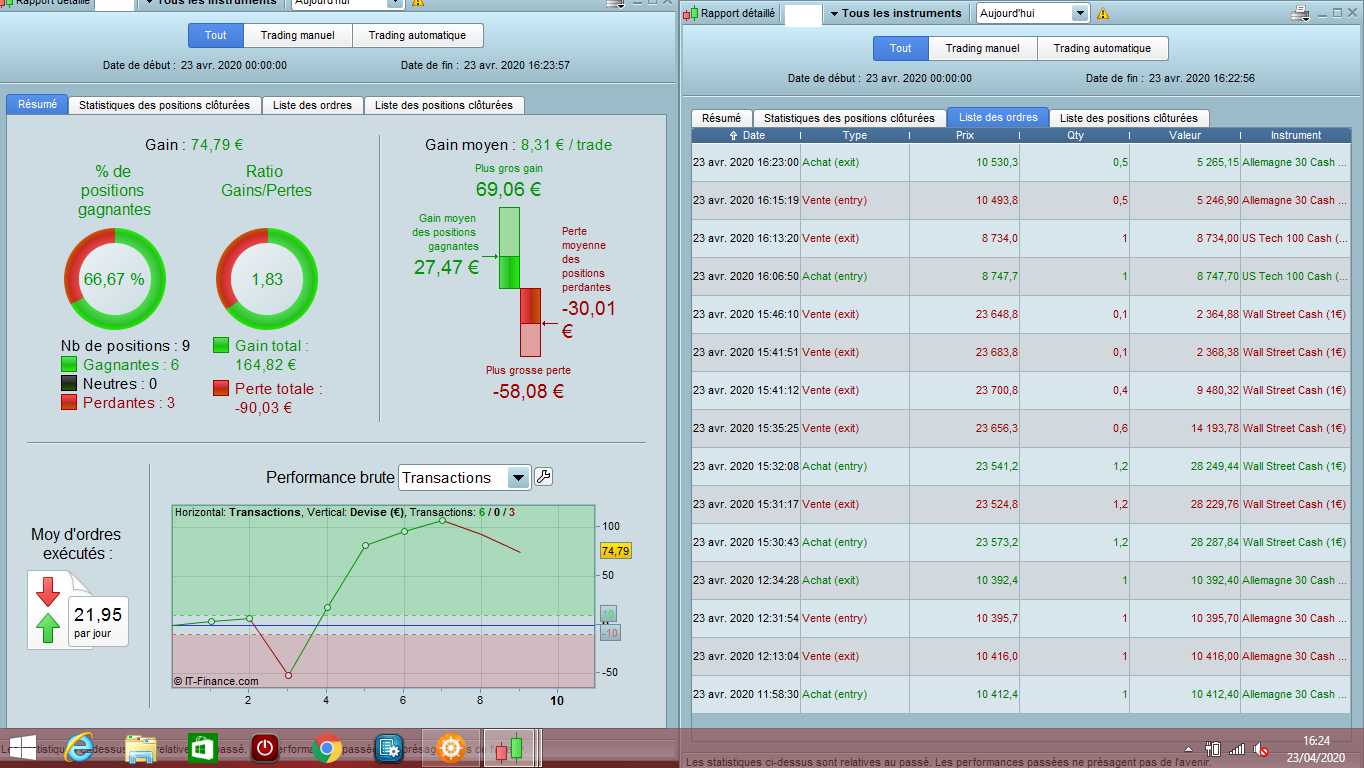Switch to Liste des ordres tab in left window

click(312, 105)
